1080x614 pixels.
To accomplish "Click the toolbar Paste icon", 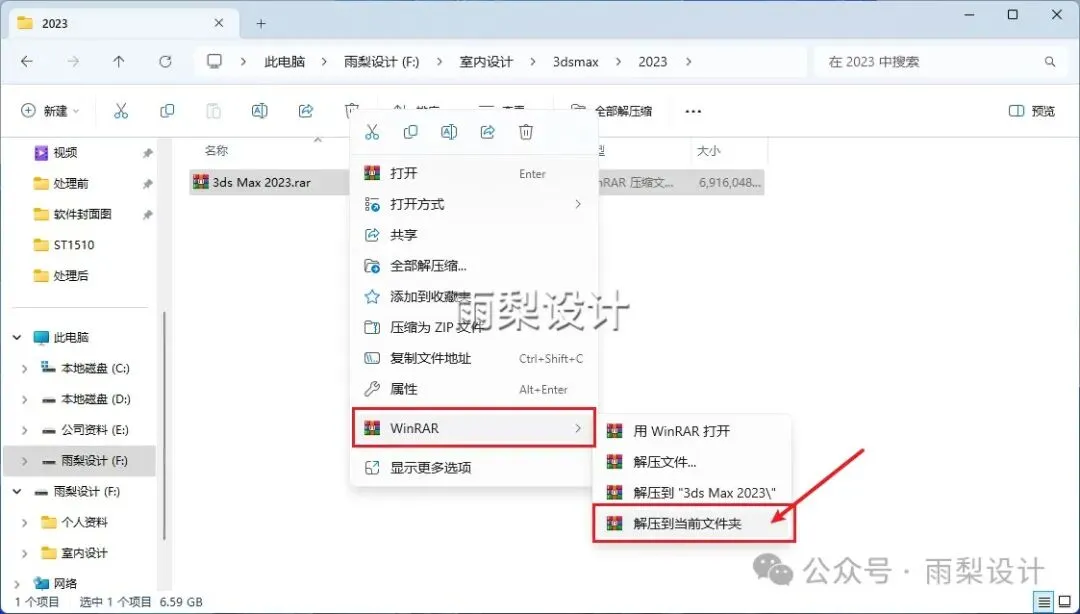I will [x=214, y=111].
